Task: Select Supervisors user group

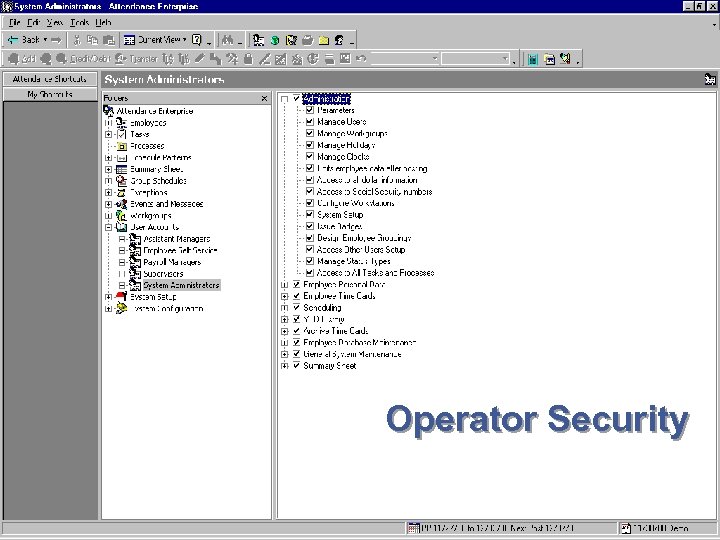Action: point(163,274)
